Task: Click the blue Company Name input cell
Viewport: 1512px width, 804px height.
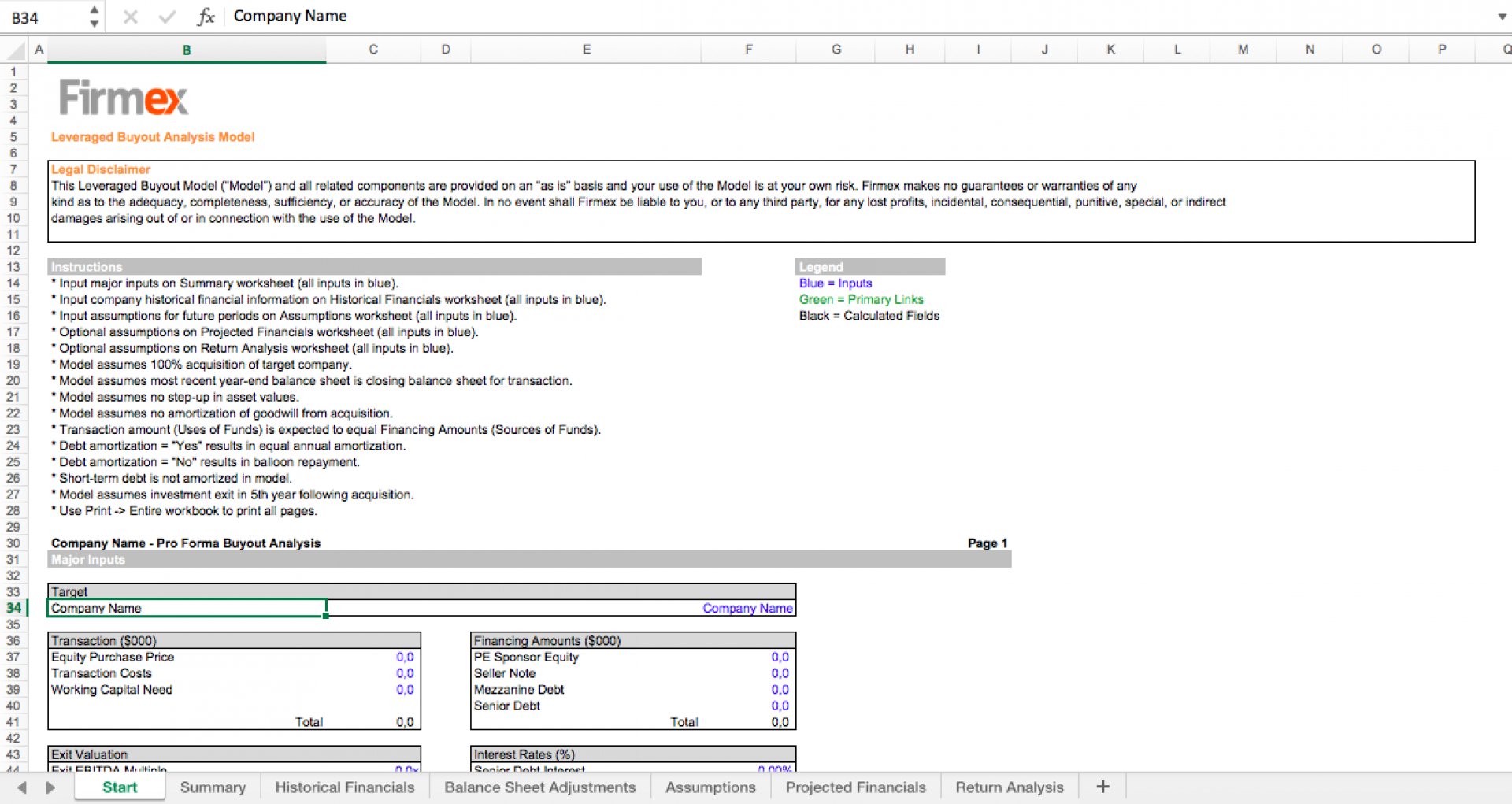Action: (x=747, y=608)
